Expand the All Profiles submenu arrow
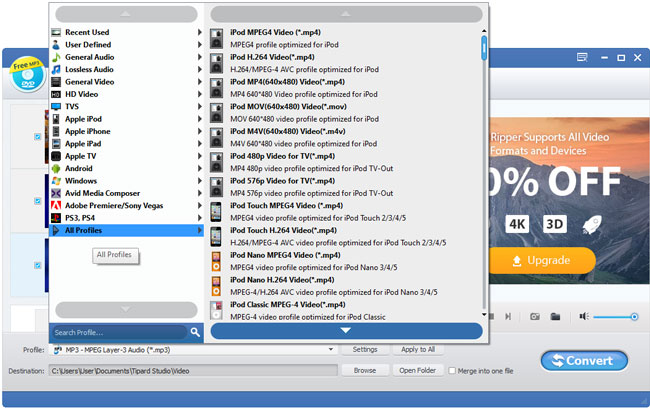 click(200, 230)
